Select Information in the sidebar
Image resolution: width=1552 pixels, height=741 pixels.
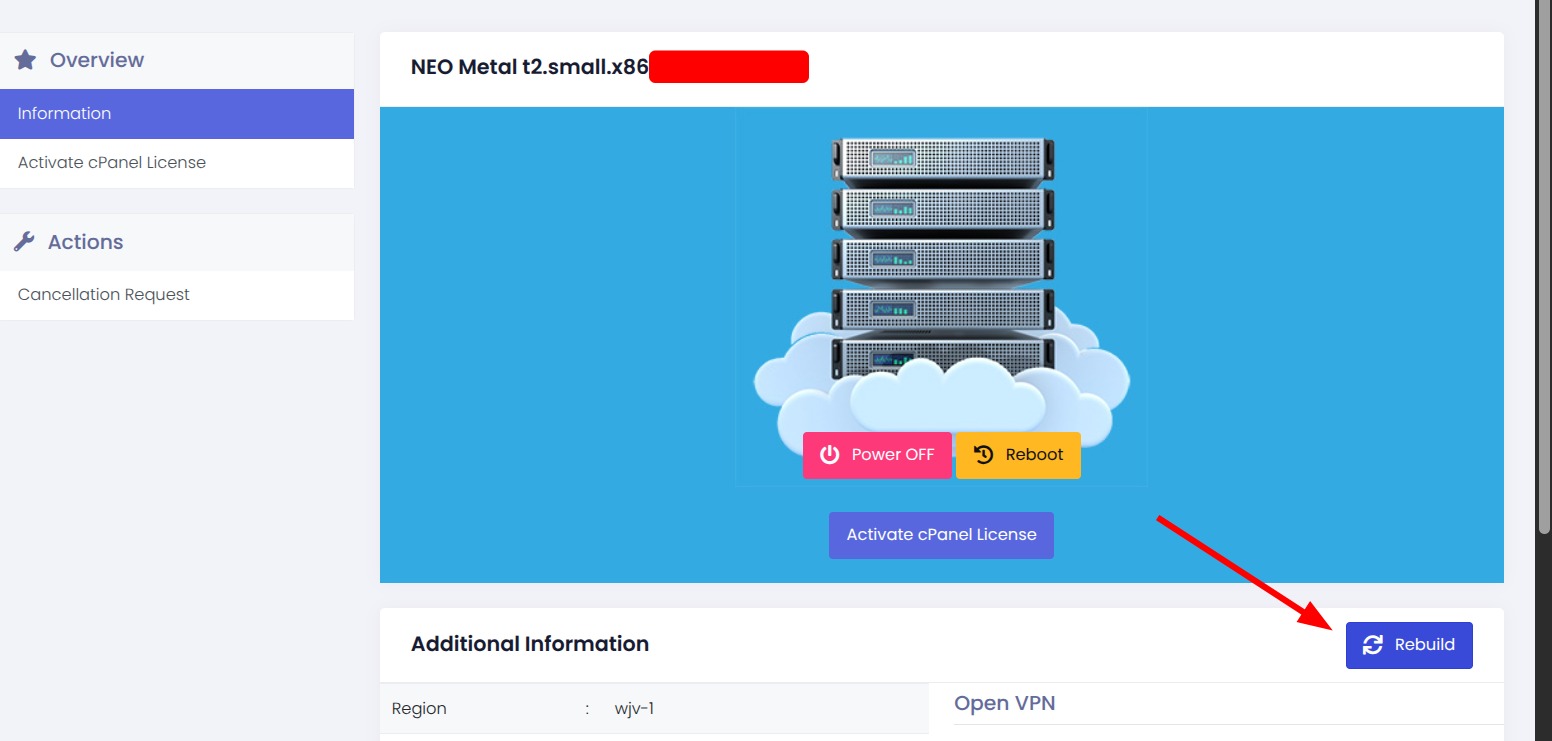(177, 114)
